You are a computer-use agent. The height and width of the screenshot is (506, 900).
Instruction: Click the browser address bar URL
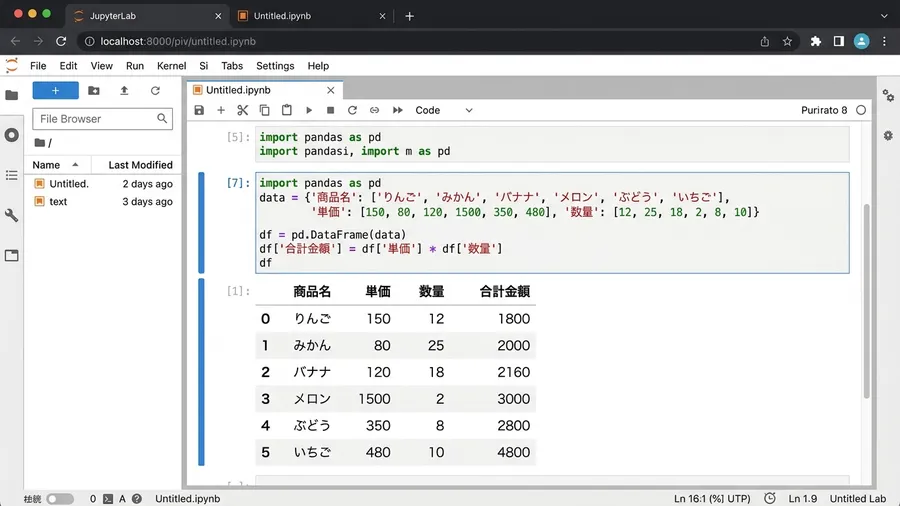click(x=178, y=41)
